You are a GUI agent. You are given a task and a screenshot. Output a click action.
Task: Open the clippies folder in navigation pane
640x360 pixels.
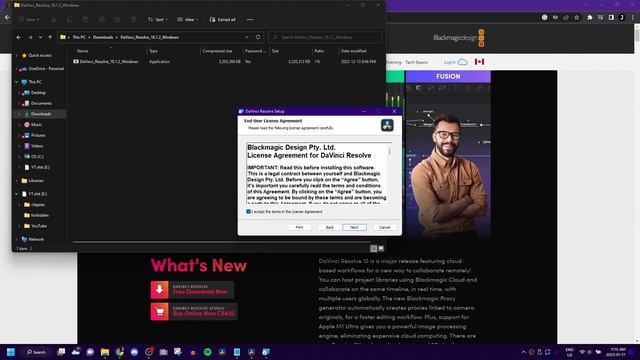(38, 204)
